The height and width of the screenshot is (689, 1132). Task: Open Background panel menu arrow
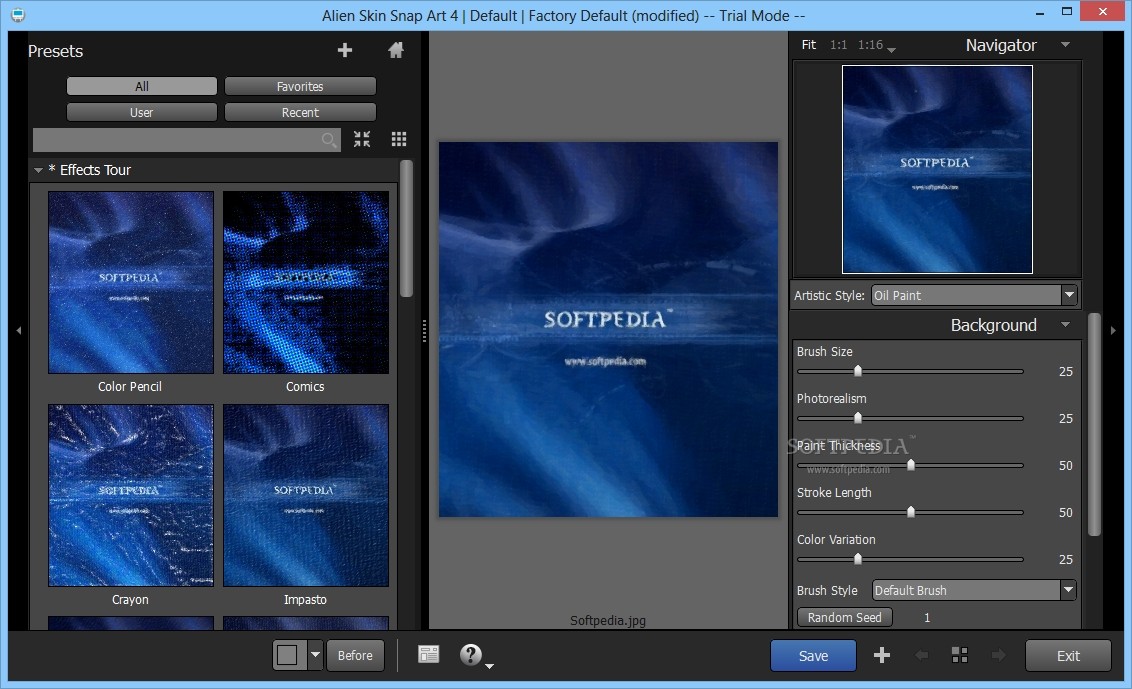pyautogui.click(x=1065, y=325)
